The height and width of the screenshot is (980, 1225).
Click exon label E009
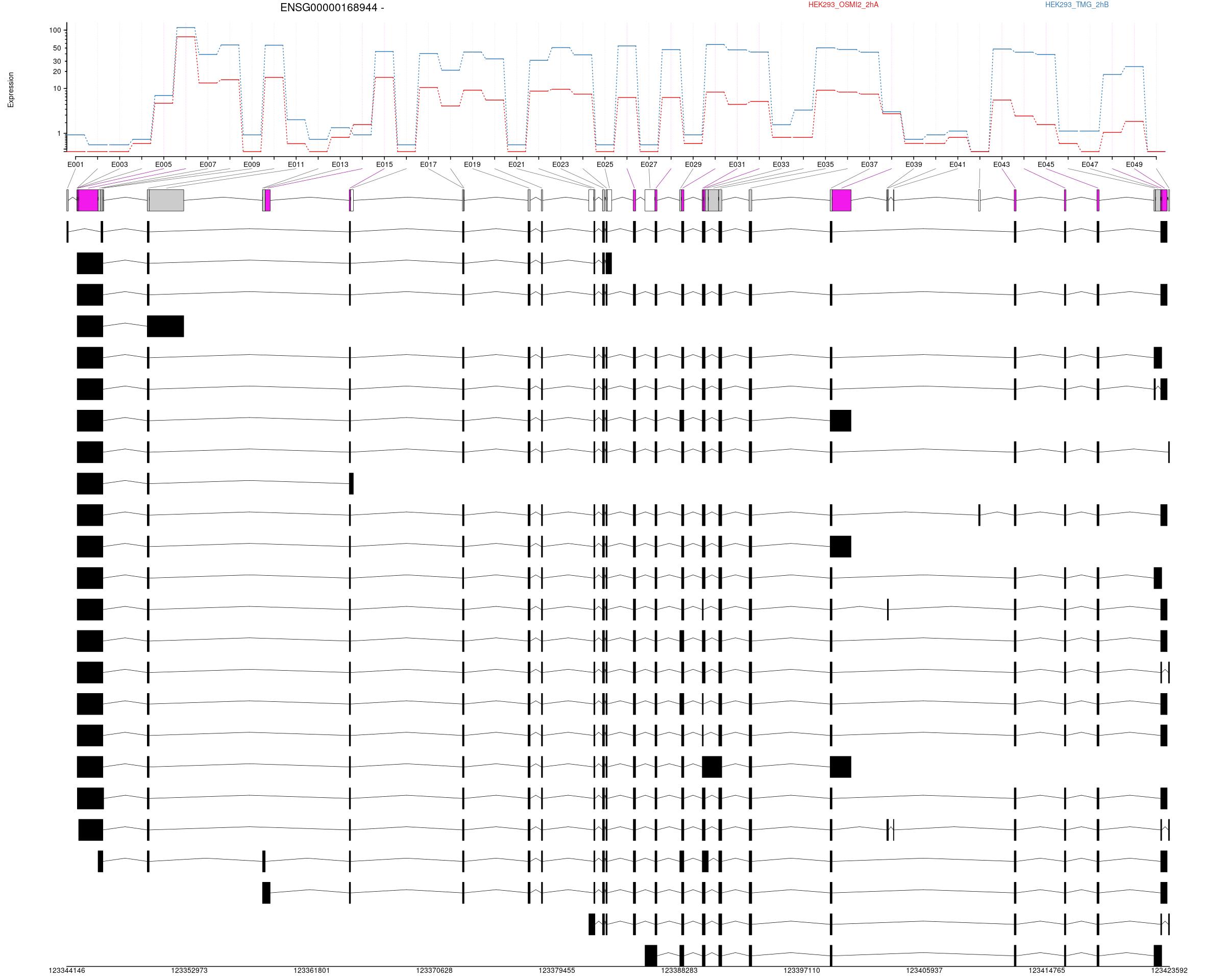(252, 165)
